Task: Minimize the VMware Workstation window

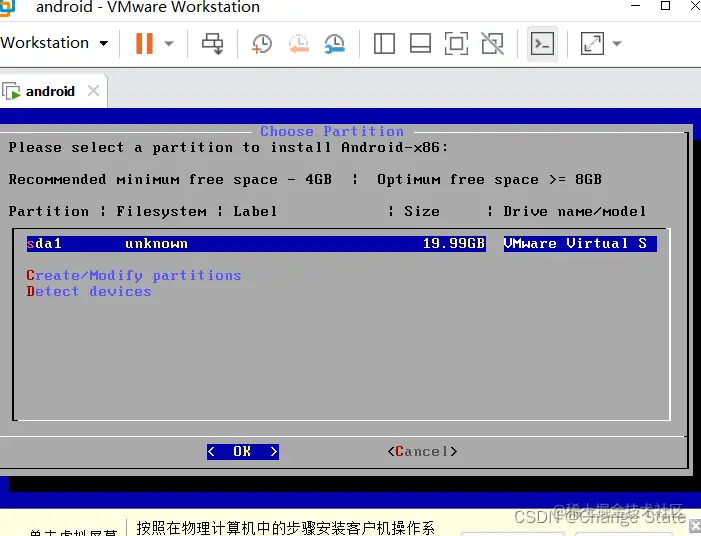Action: pyautogui.click(x=635, y=6)
